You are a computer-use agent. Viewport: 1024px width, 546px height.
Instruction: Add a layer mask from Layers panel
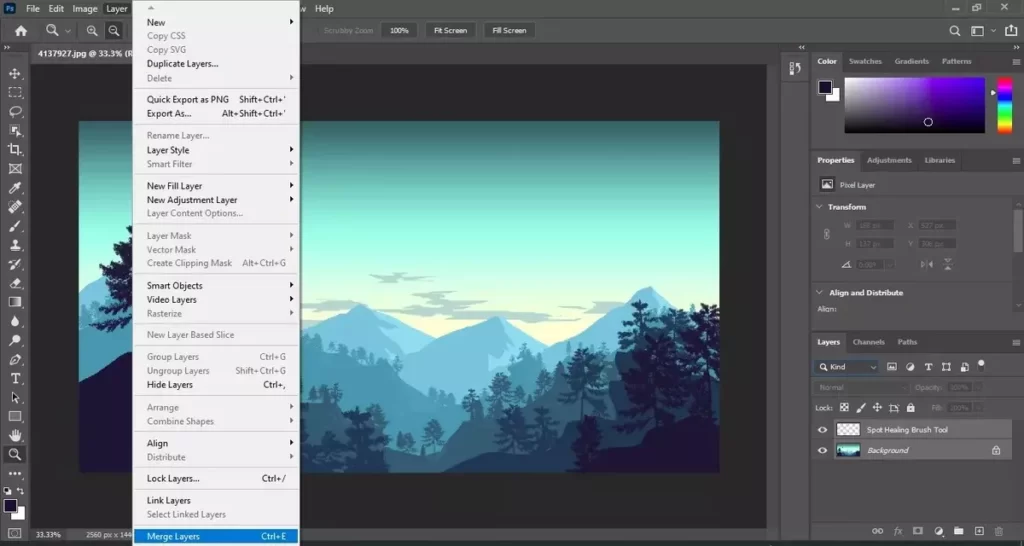pyautogui.click(x=918, y=532)
